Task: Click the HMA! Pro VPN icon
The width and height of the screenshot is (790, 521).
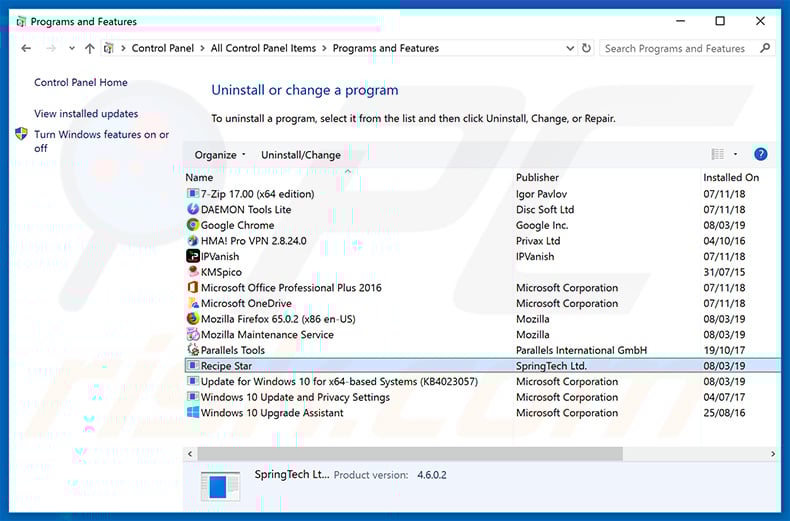Action: [193, 240]
